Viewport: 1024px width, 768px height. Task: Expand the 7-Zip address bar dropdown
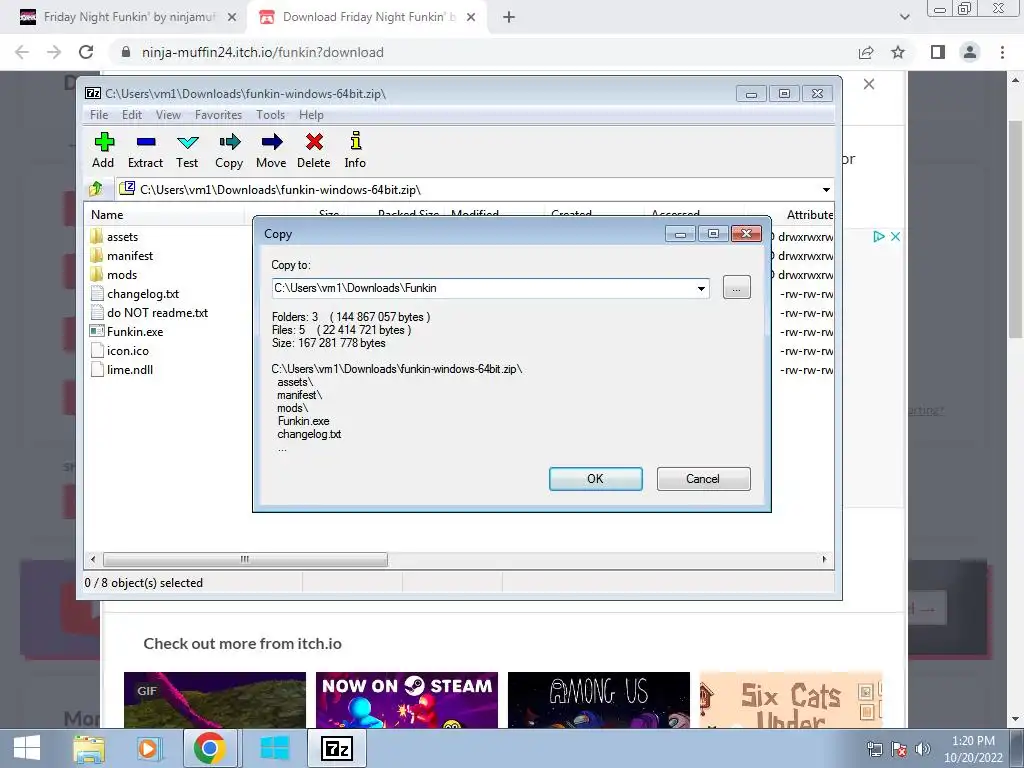point(826,189)
